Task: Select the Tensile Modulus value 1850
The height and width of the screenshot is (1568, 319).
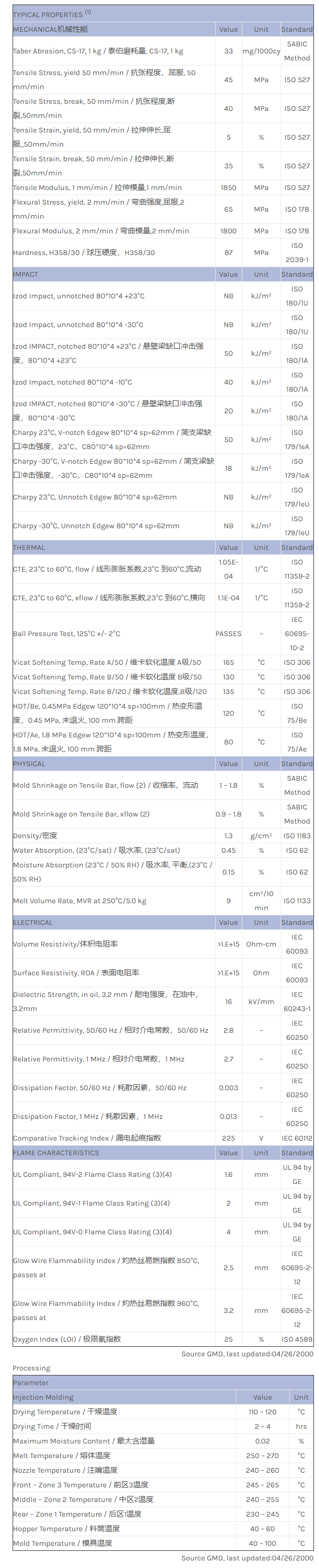Action: click(x=228, y=187)
